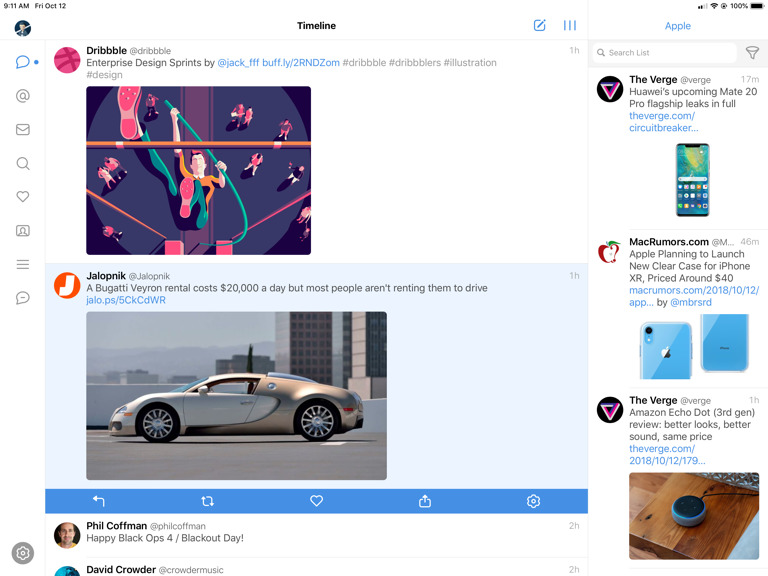Image resolution: width=768 pixels, height=576 pixels.
Task: Like the Jalopnik tweet
Action: pos(316,501)
